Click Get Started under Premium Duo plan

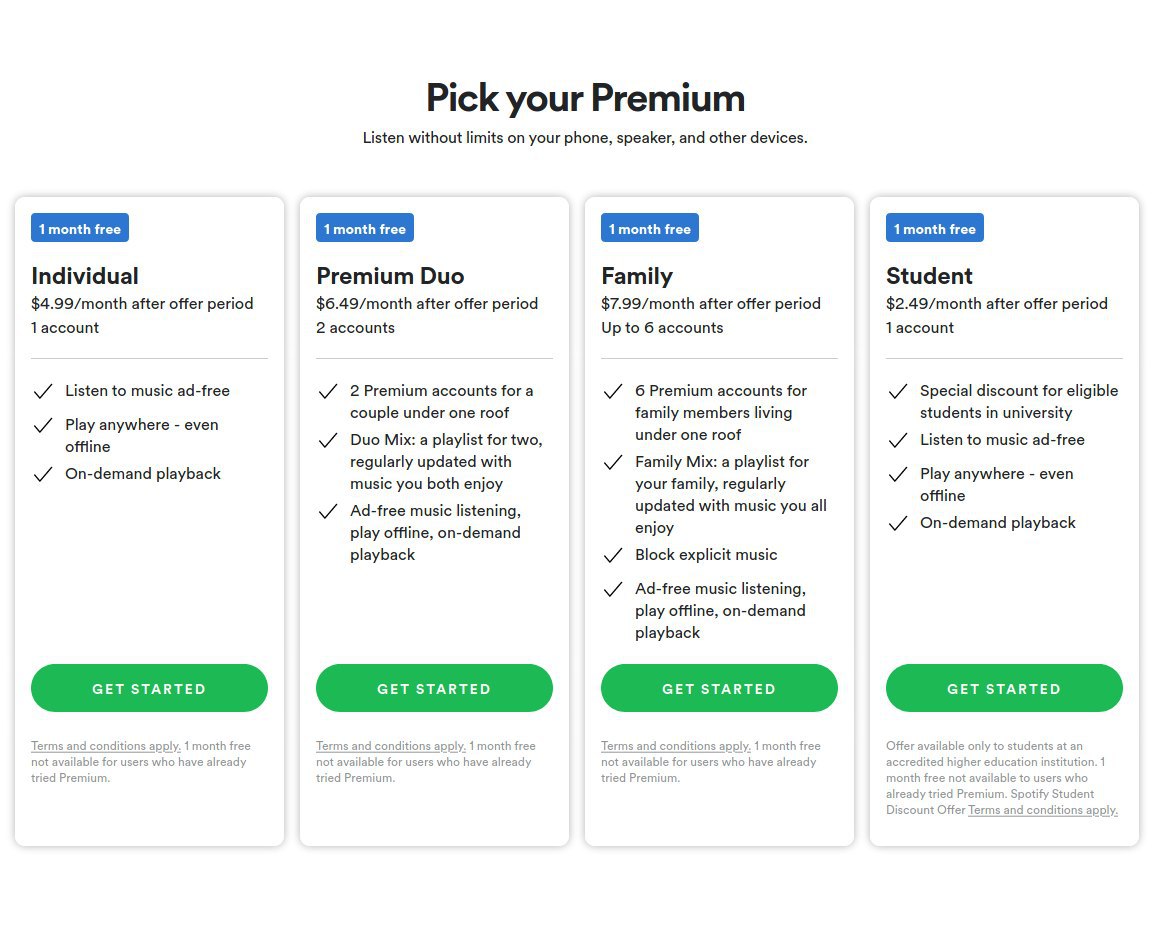point(434,688)
